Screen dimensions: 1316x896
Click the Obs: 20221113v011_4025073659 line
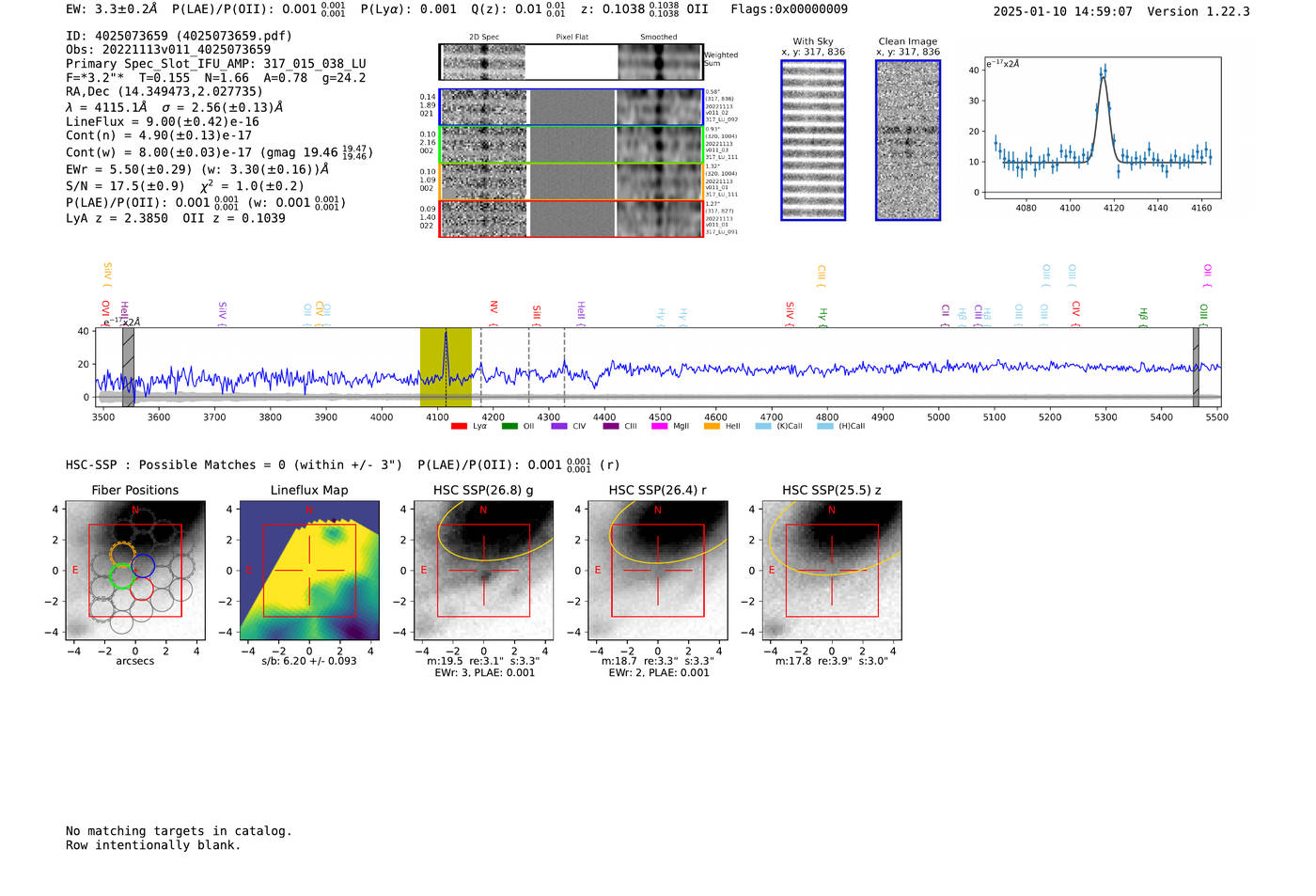(168, 50)
